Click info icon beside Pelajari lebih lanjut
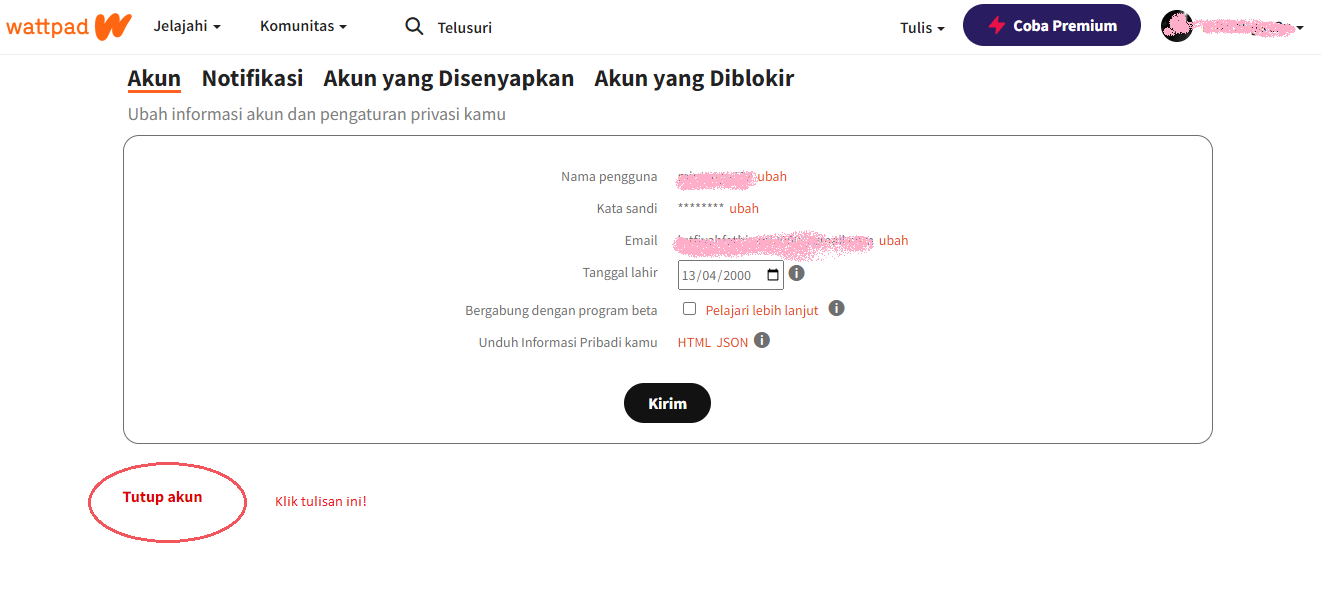Screen dimensions: 1321x615 [x=837, y=308]
